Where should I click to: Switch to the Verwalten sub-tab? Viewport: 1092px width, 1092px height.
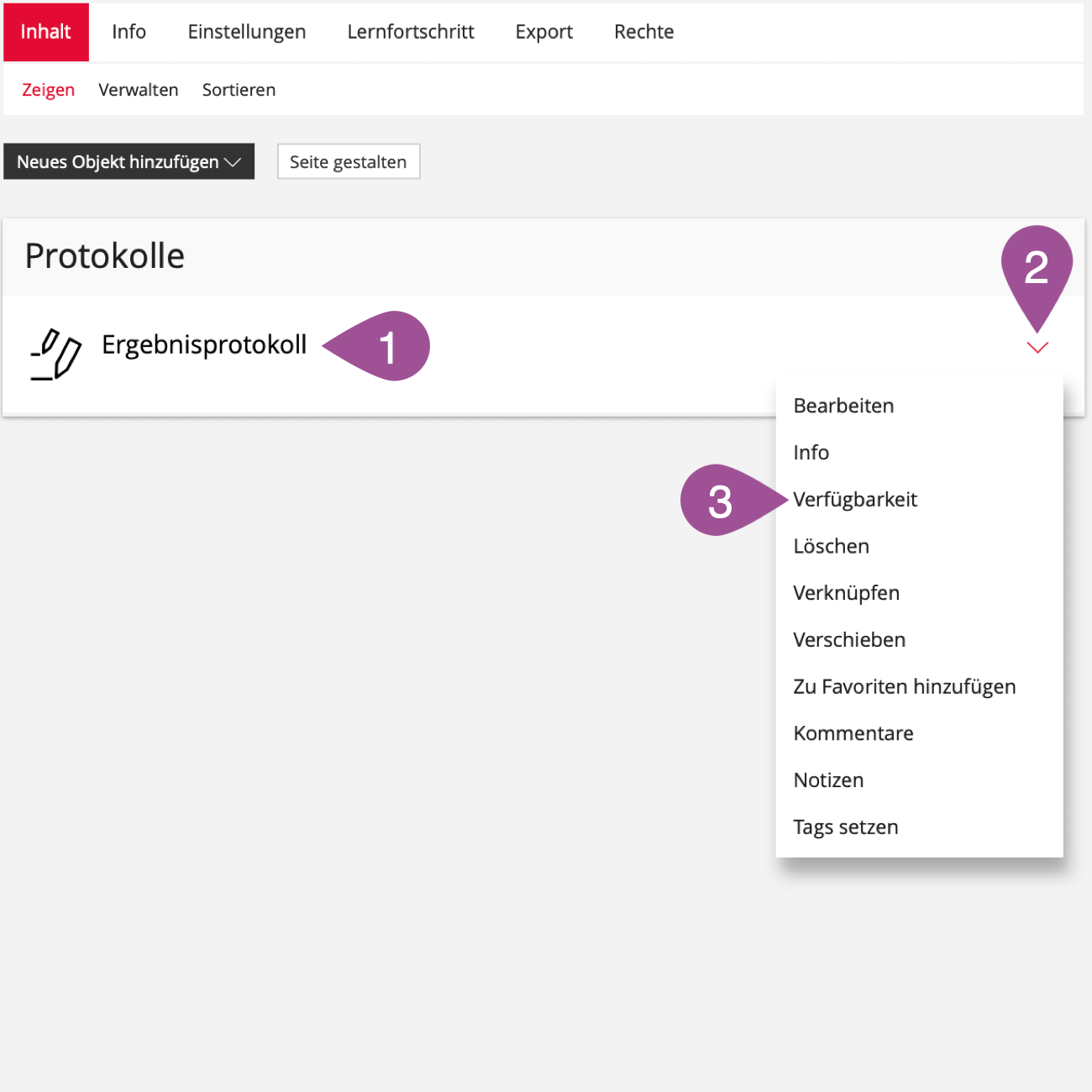[138, 90]
